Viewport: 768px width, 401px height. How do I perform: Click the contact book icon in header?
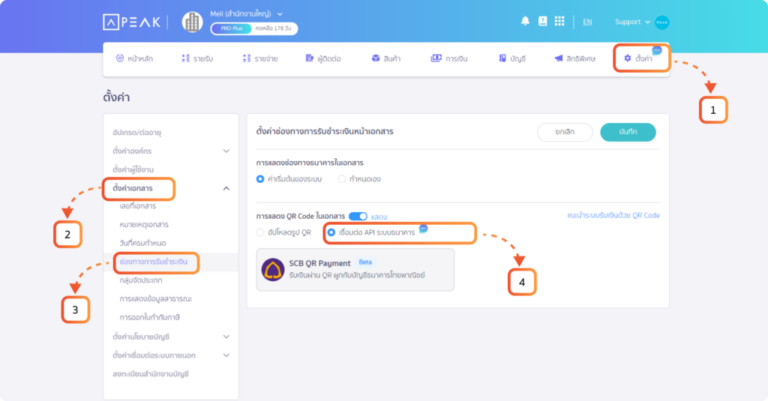[x=542, y=21]
